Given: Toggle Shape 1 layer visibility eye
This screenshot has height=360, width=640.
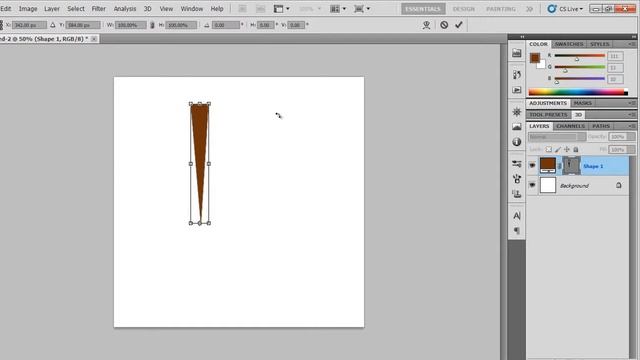Looking at the screenshot, I should pyautogui.click(x=532, y=166).
